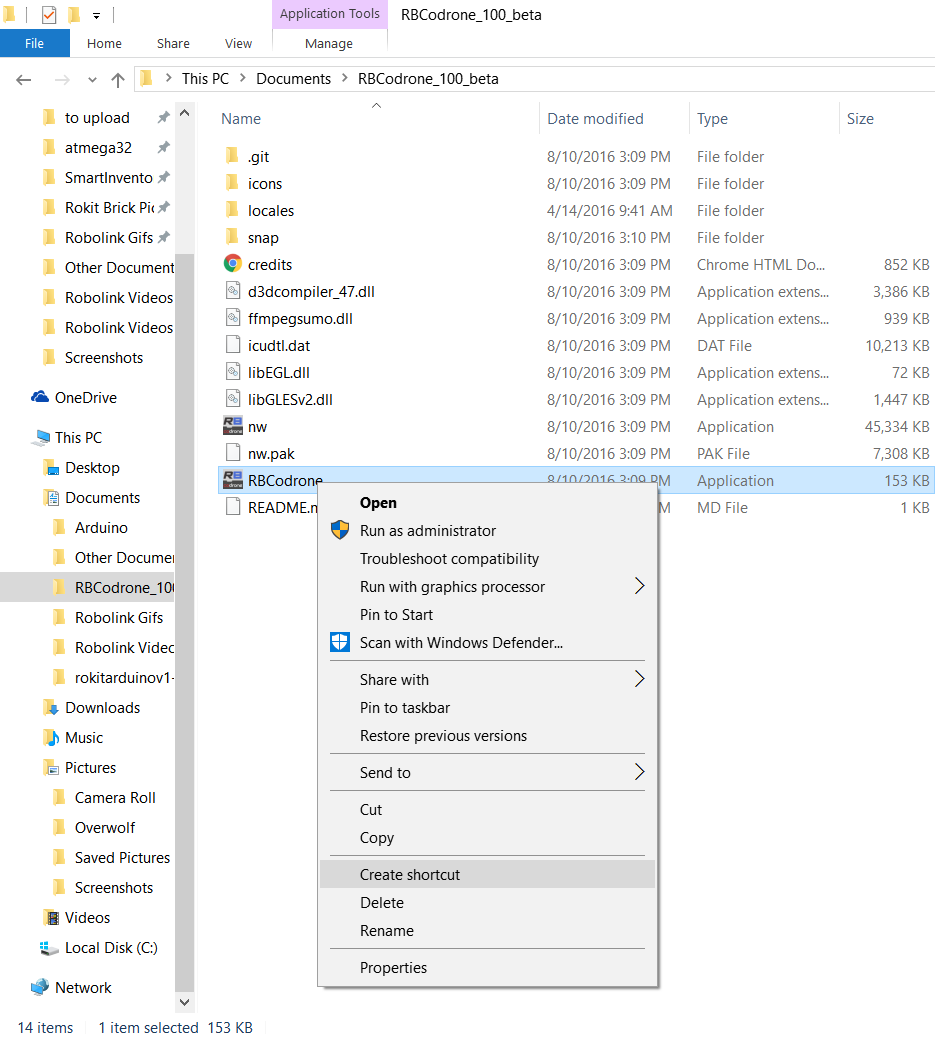Choose Create shortcut from the context menu
The image size is (935, 1038).
click(487, 874)
